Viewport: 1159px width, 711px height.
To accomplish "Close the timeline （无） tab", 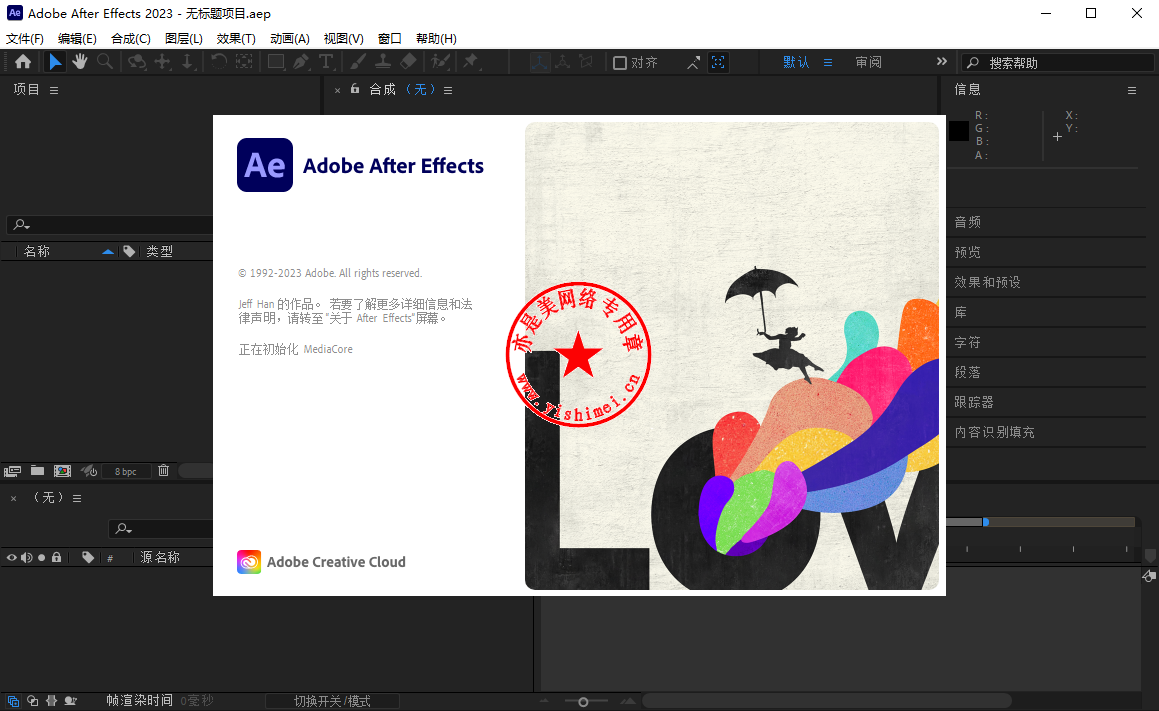I will pos(13,499).
